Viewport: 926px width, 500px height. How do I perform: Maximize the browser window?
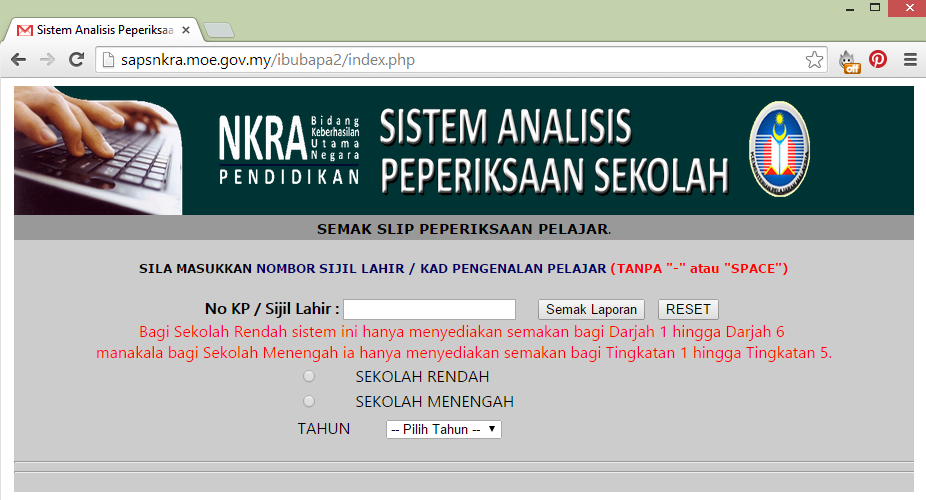click(875, 8)
